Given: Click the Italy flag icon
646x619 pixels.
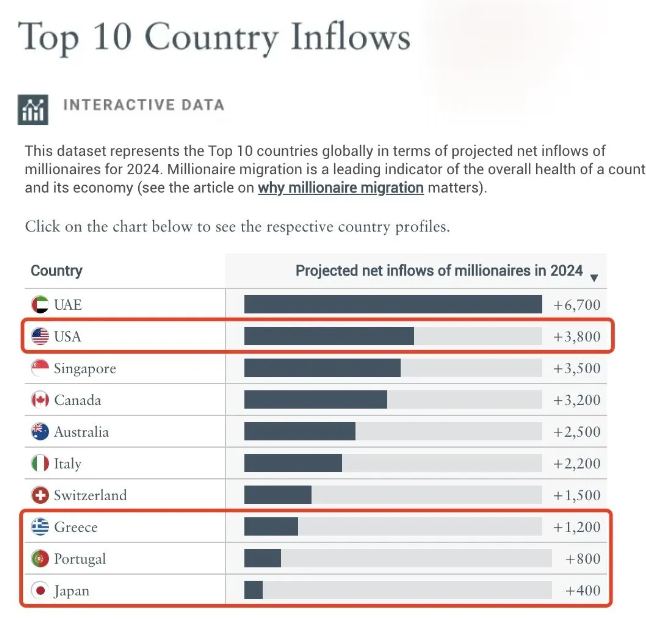Looking at the screenshot, I should coord(40,464).
